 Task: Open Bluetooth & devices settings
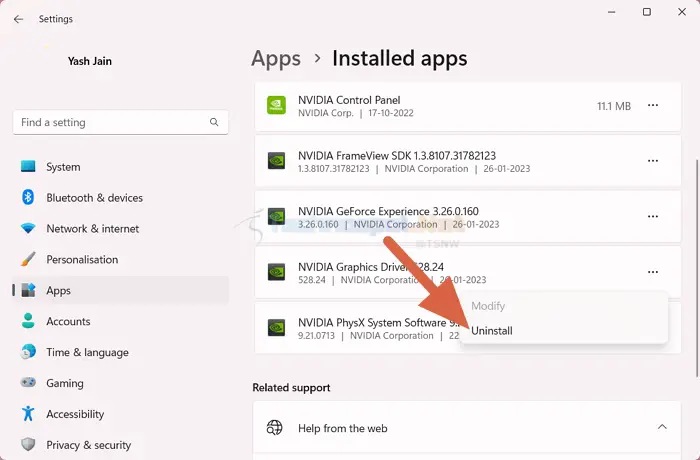pos(121,197)
